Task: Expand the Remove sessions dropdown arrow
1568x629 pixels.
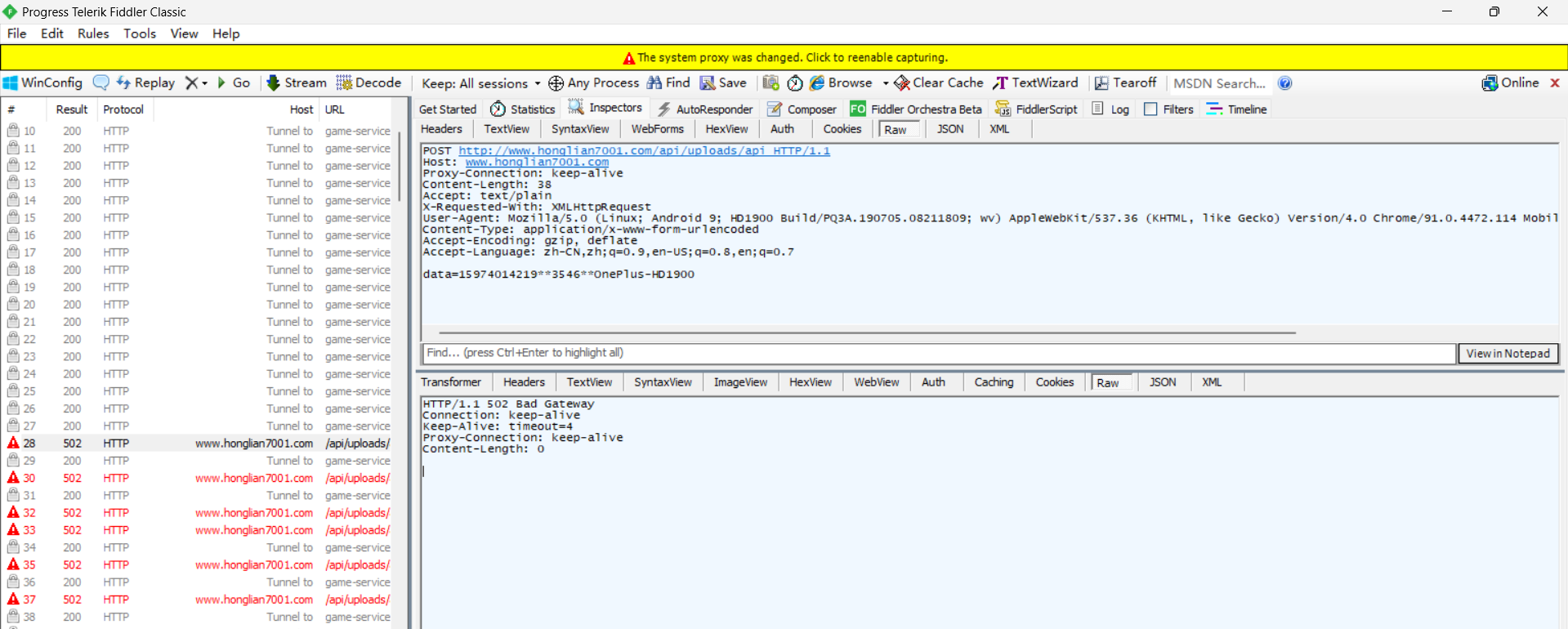Action: click(204, 83)
